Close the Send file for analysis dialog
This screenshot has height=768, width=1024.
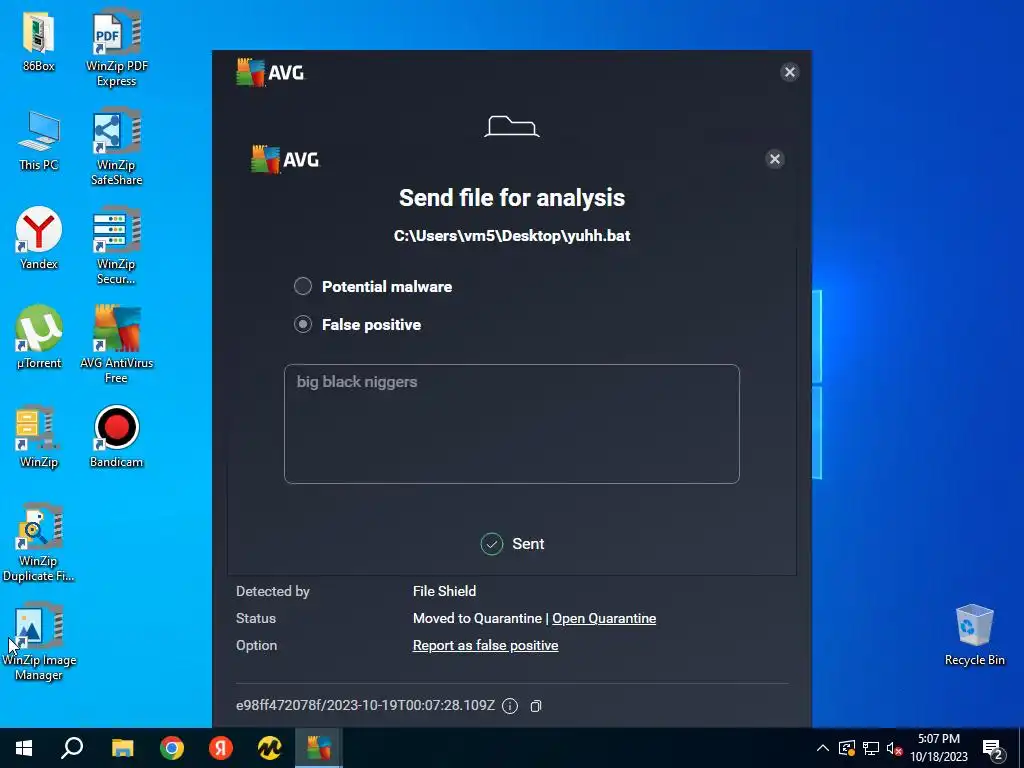(x=775, y=159)
